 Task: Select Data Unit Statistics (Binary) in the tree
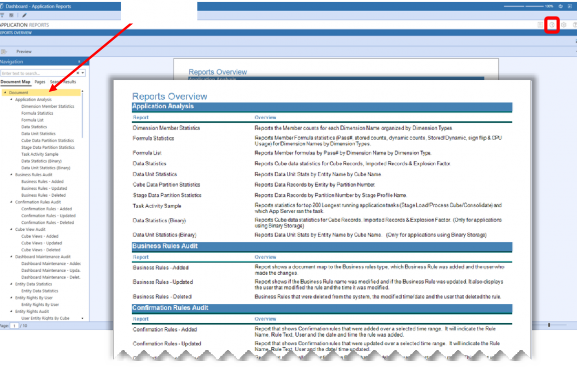pos(46,168)
